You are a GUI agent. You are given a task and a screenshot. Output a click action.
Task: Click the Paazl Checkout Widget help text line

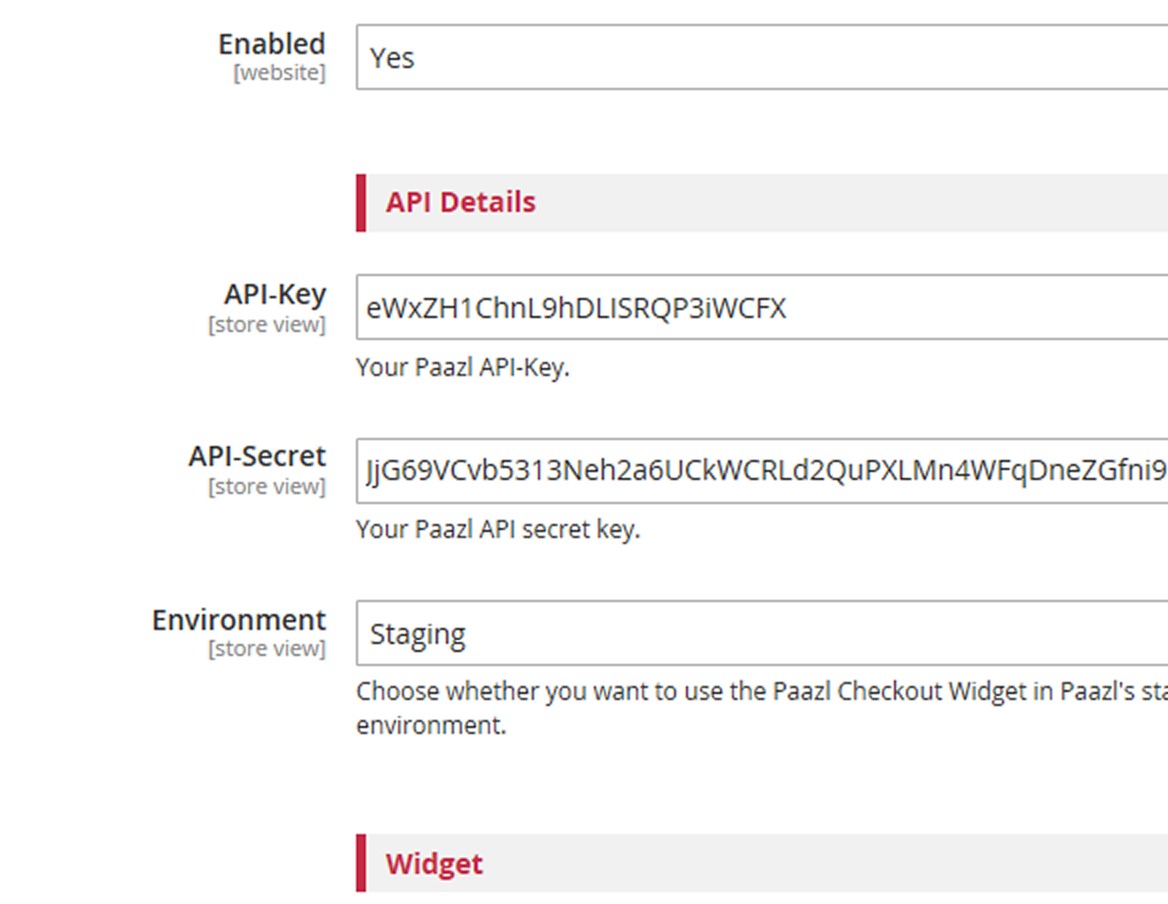[x=760, y=691]
